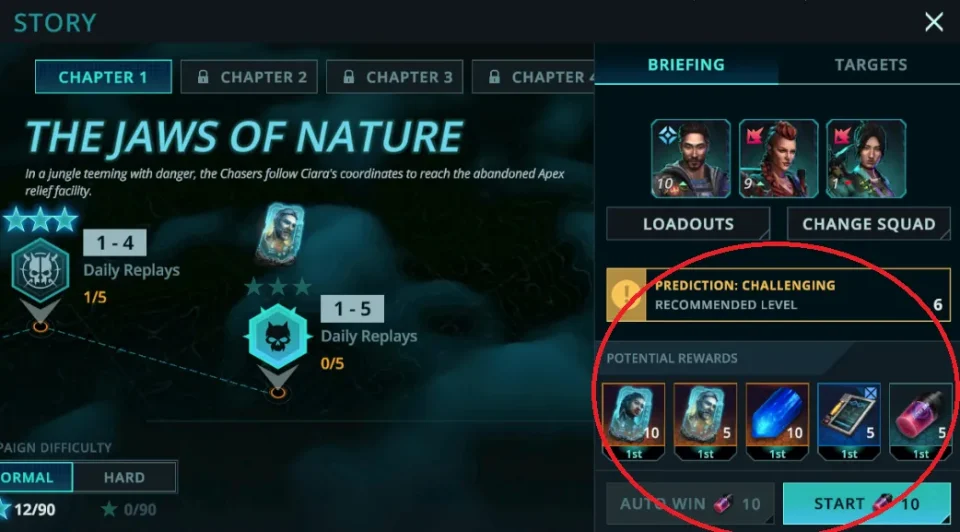Select the 1-4 skull mission hexagon

(x=40, y=270)
